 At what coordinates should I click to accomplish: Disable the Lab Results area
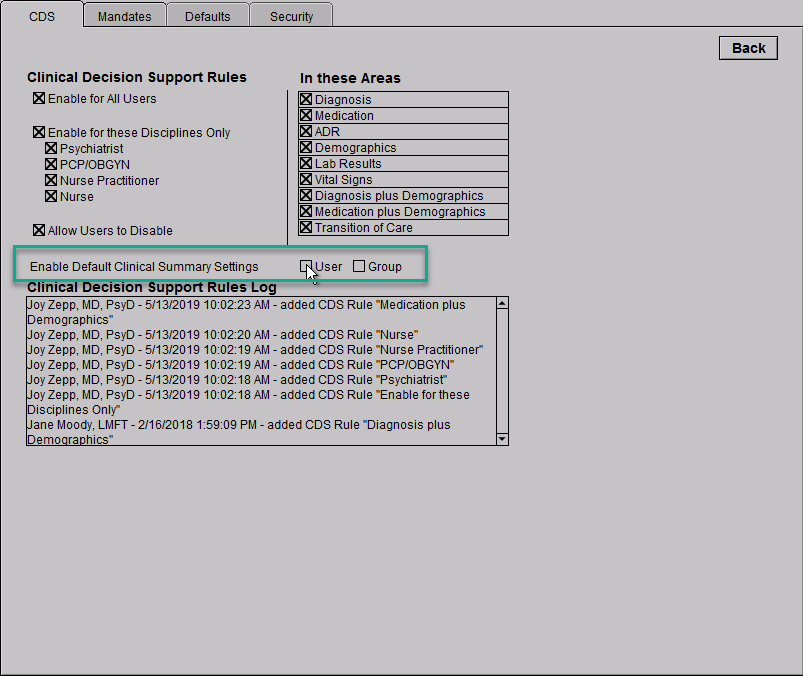(307, 164)
